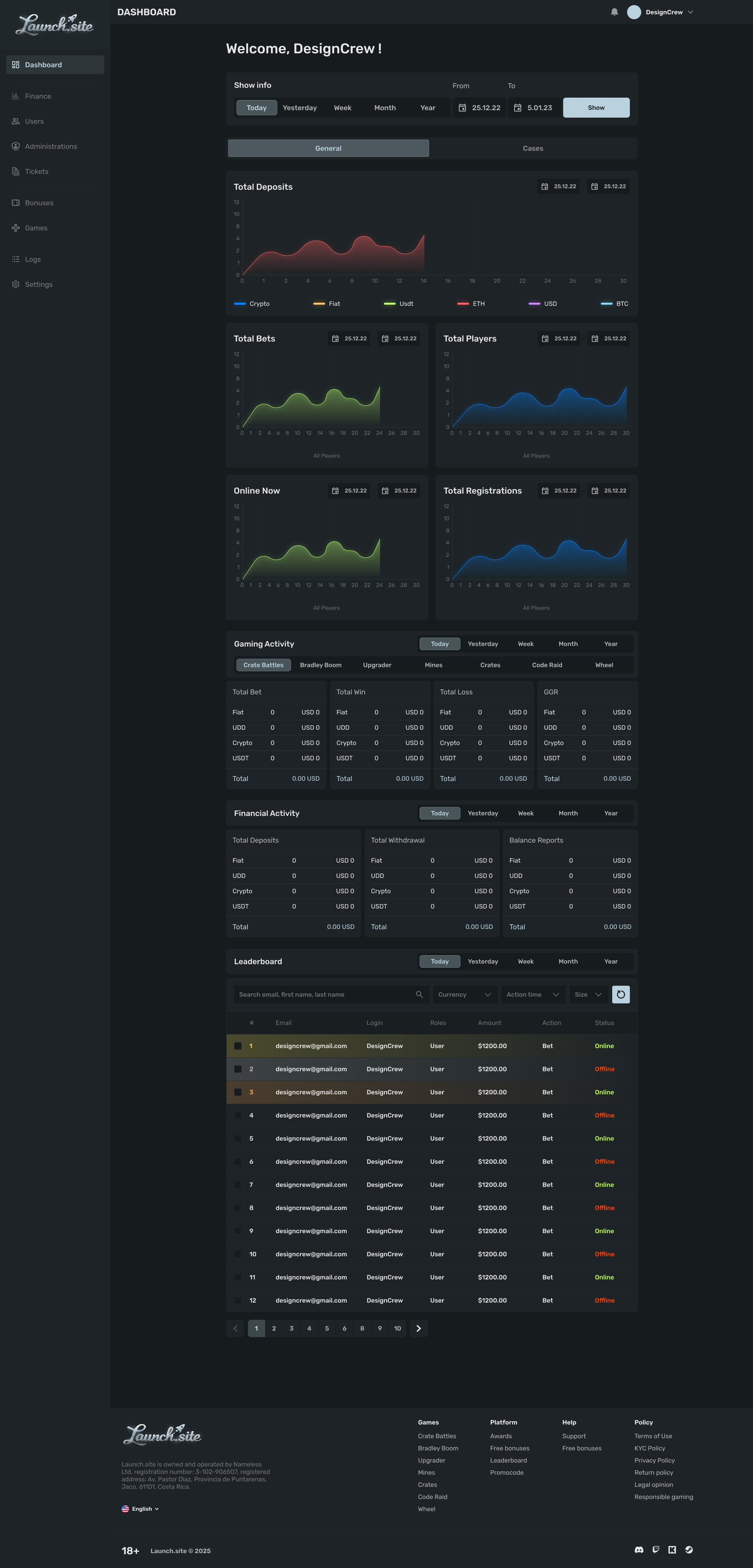
Task: Go to leaderboard page 2
Action: click(x=274, y=1328)
